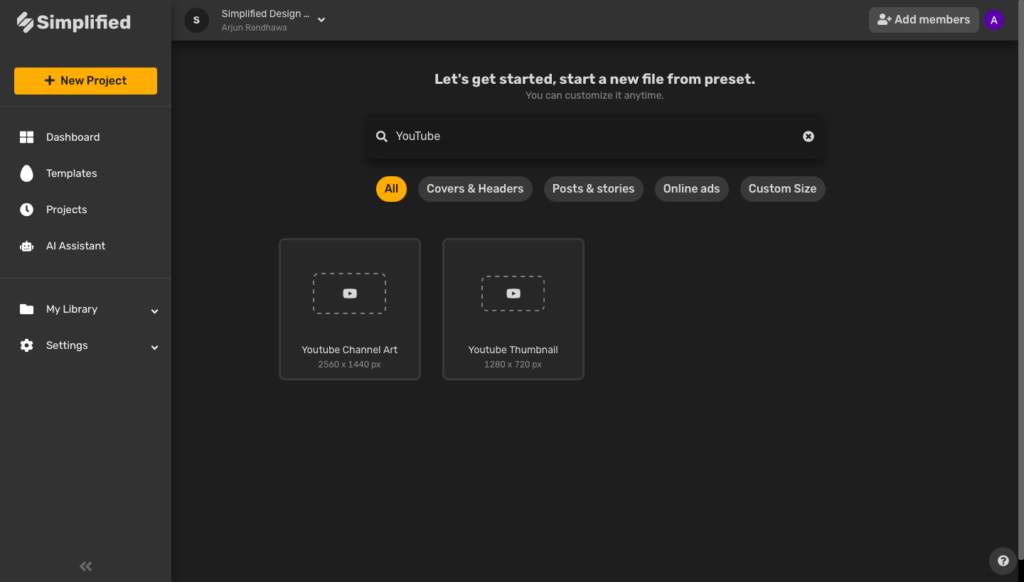Expand the My Library chevron
This screenshot has width=1024, height=582.
click(155, 311)
